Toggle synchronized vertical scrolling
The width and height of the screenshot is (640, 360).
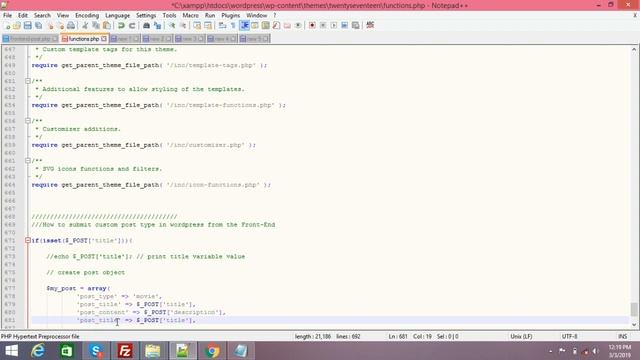(197, 26)
